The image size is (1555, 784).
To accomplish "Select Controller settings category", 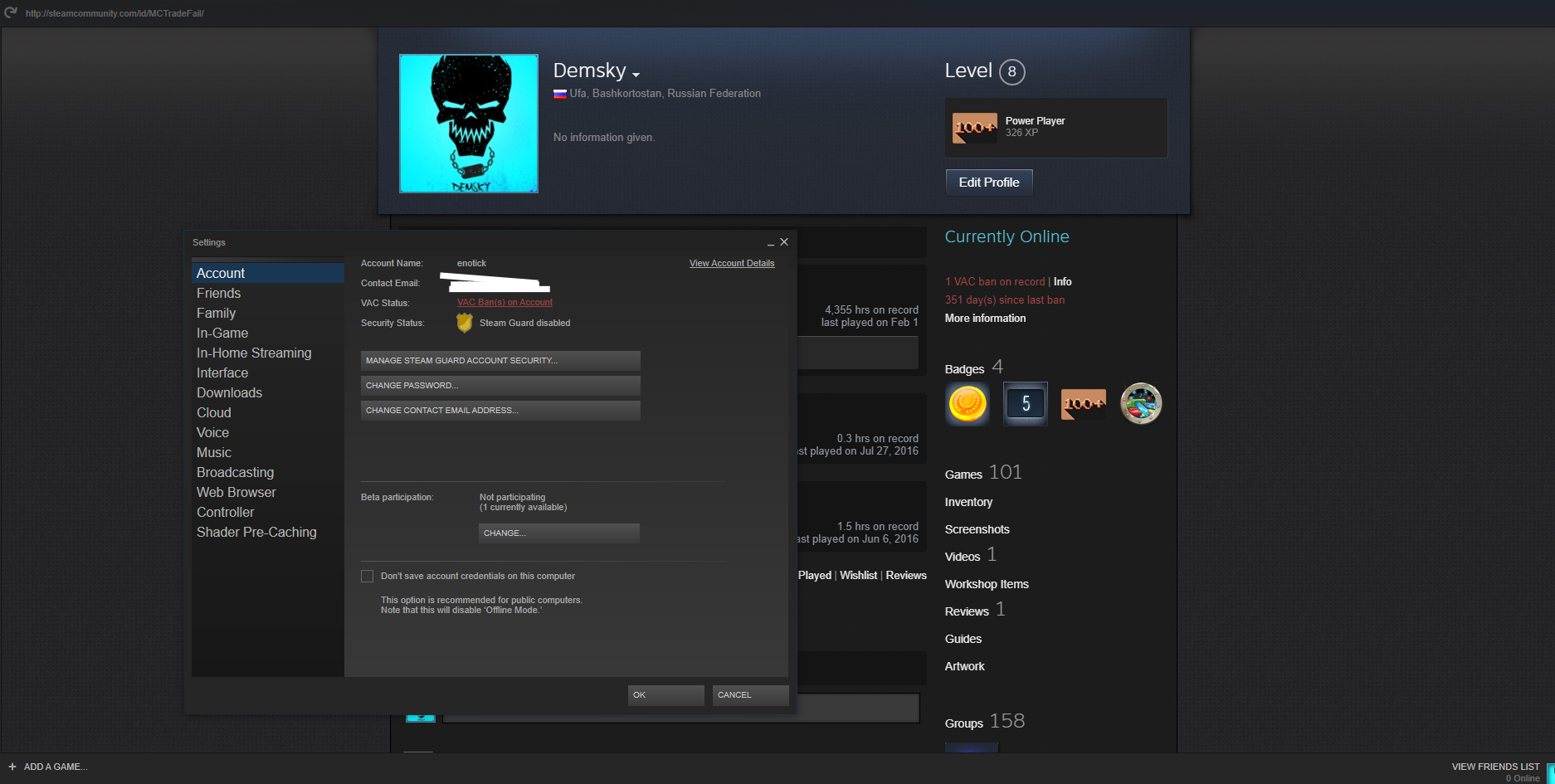I will [x=268, y=512].
